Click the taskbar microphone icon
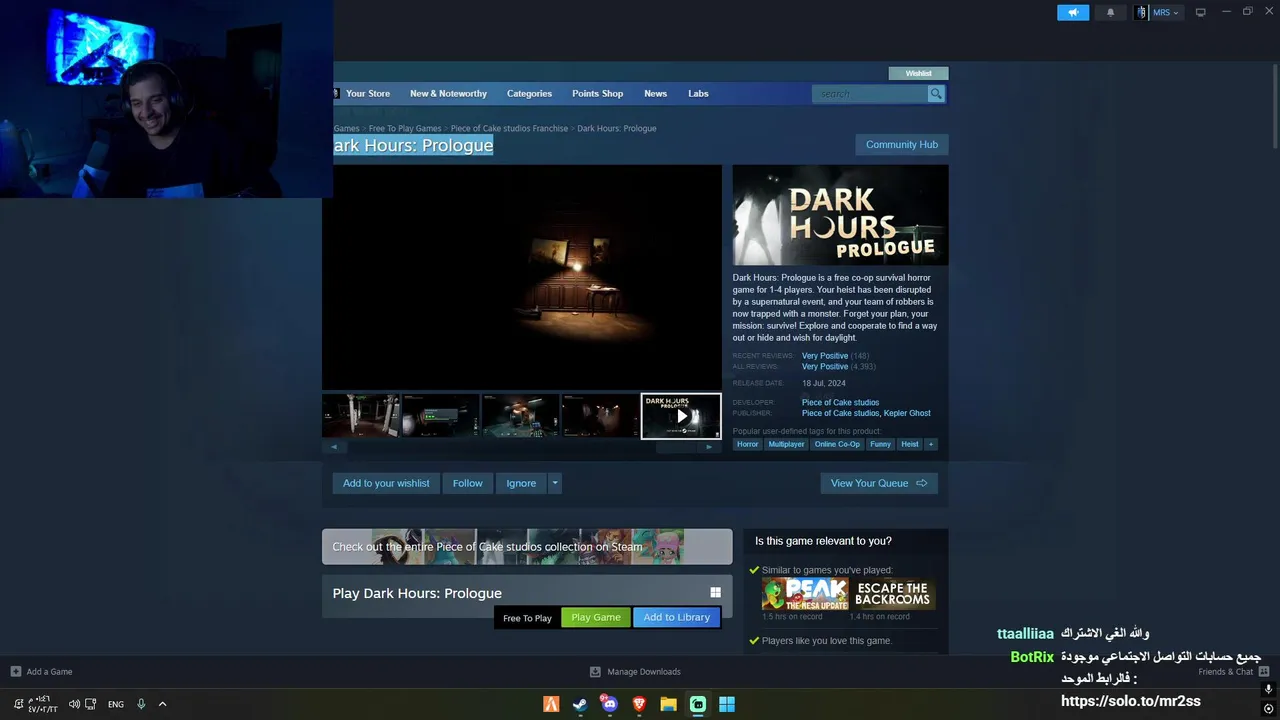Image resolution: width=1280 pixels, height=720 pixels. pos(141,704)
